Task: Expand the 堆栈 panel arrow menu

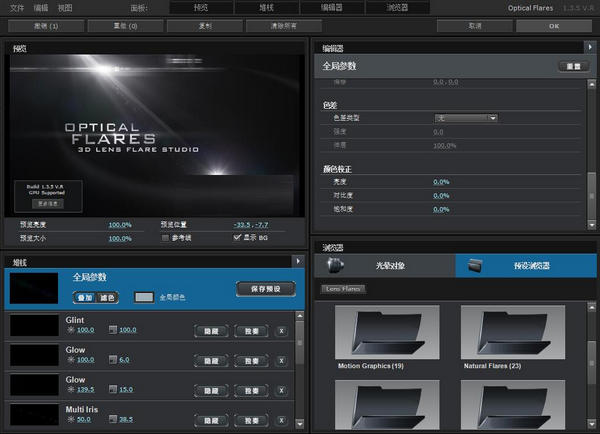Action: [x=299, y=261]
